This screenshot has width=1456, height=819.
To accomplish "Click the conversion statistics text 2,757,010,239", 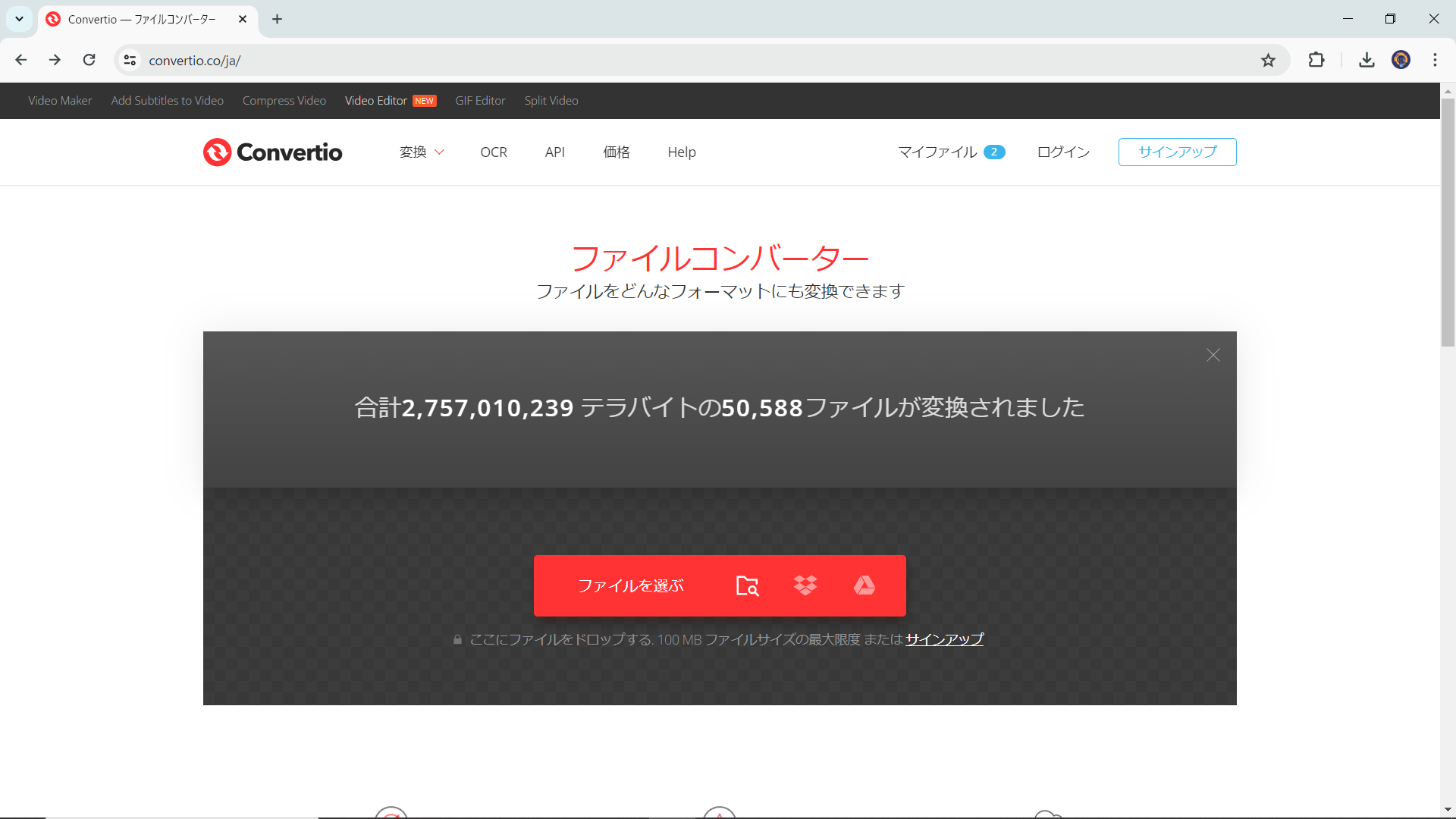I will pos(487,408).
